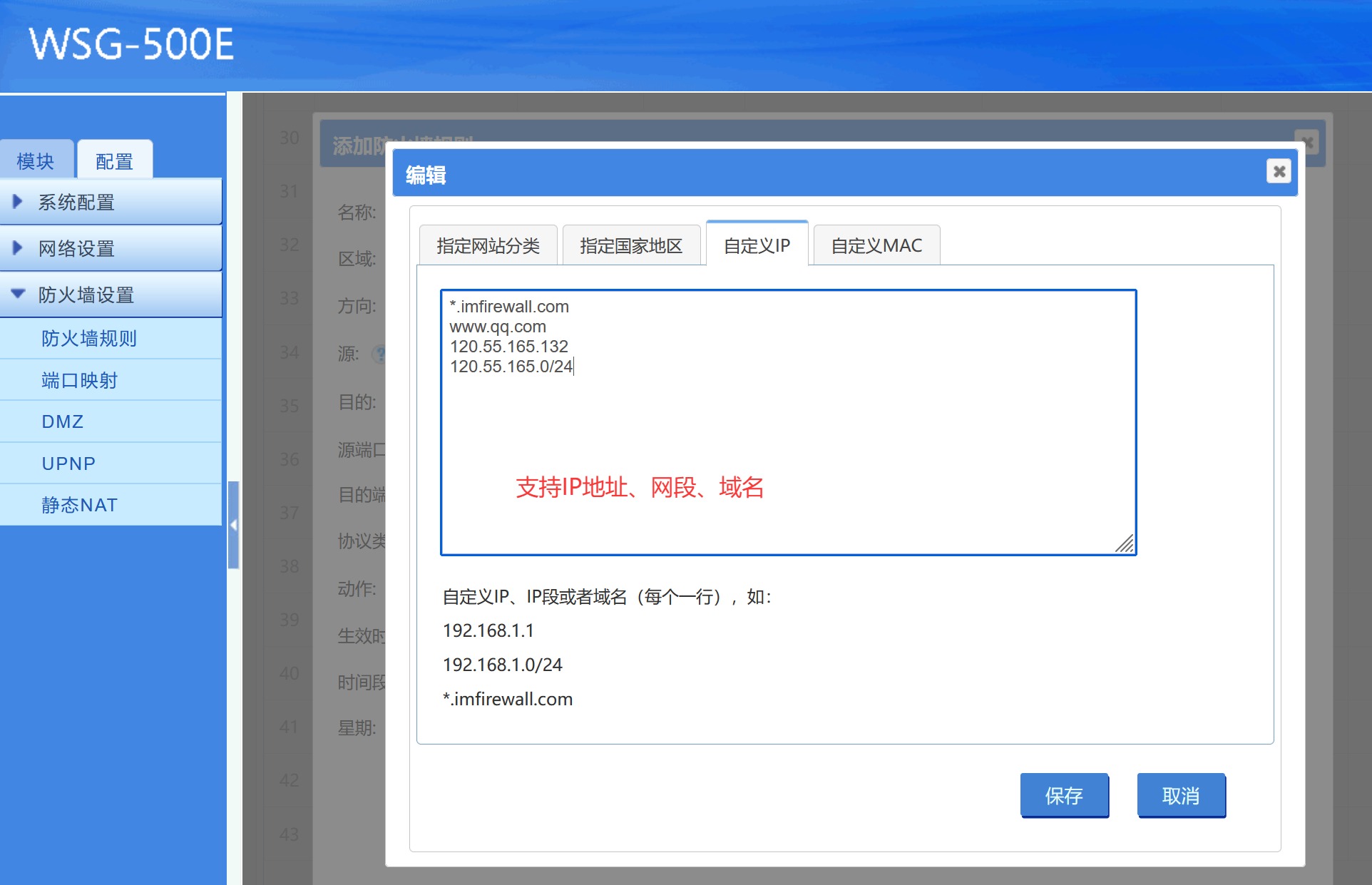Open the 自定义MAC tab
This screenshot has height=885, width=1372.
coord(876,246)
